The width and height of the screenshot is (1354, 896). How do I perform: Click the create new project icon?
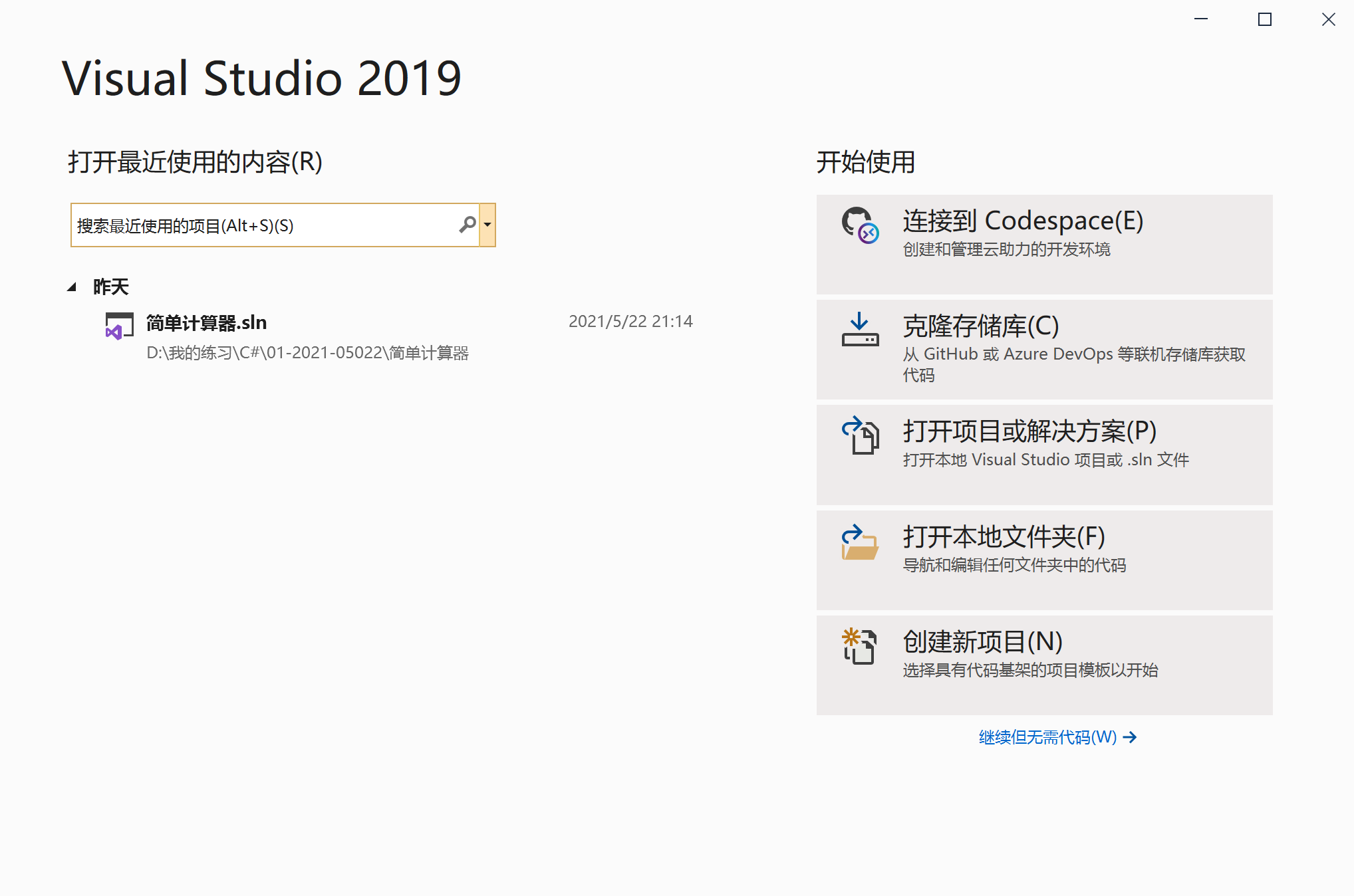coord(860,646)
